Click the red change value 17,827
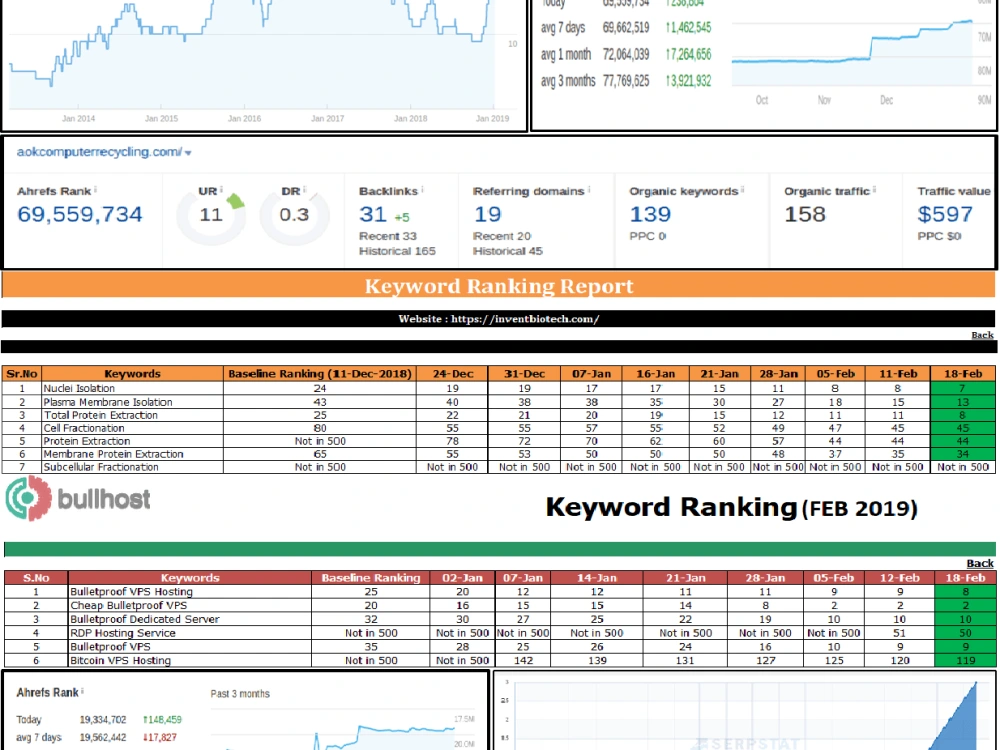Image resolution: width=1000 pixels, height=750 pixels. [x=159, y=737]
